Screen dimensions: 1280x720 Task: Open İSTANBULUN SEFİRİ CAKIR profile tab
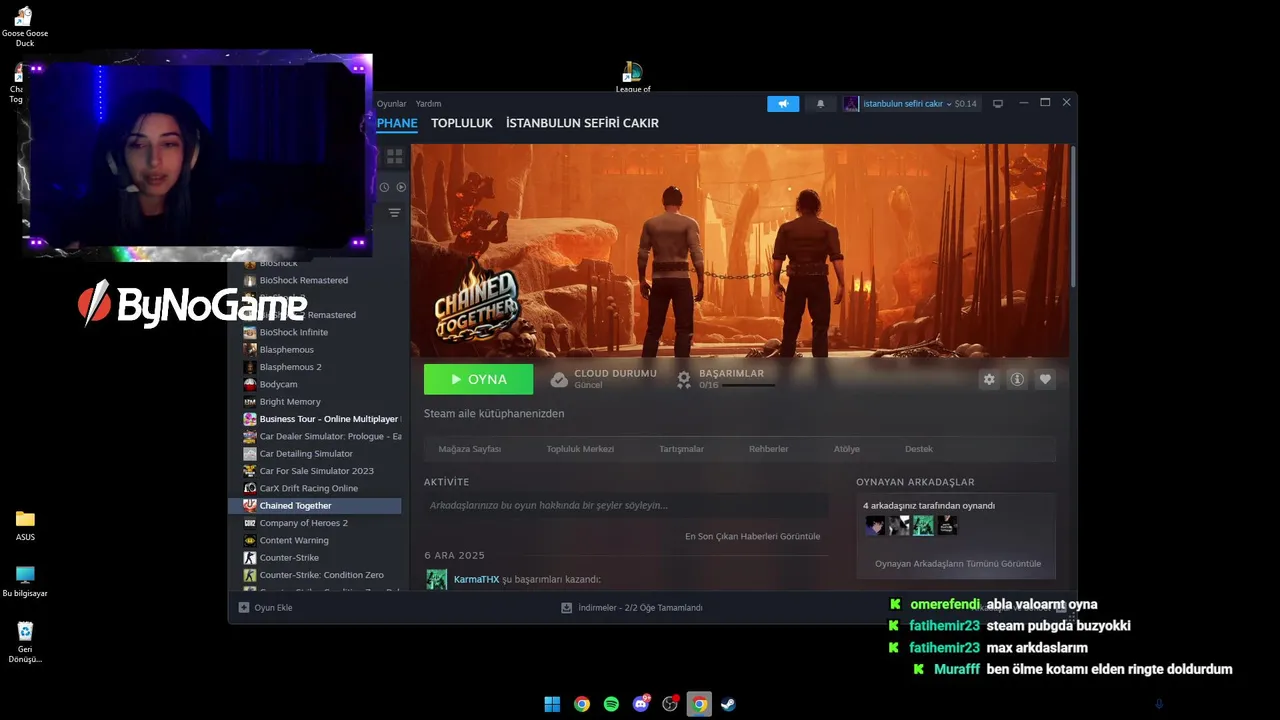coord(582,123)
